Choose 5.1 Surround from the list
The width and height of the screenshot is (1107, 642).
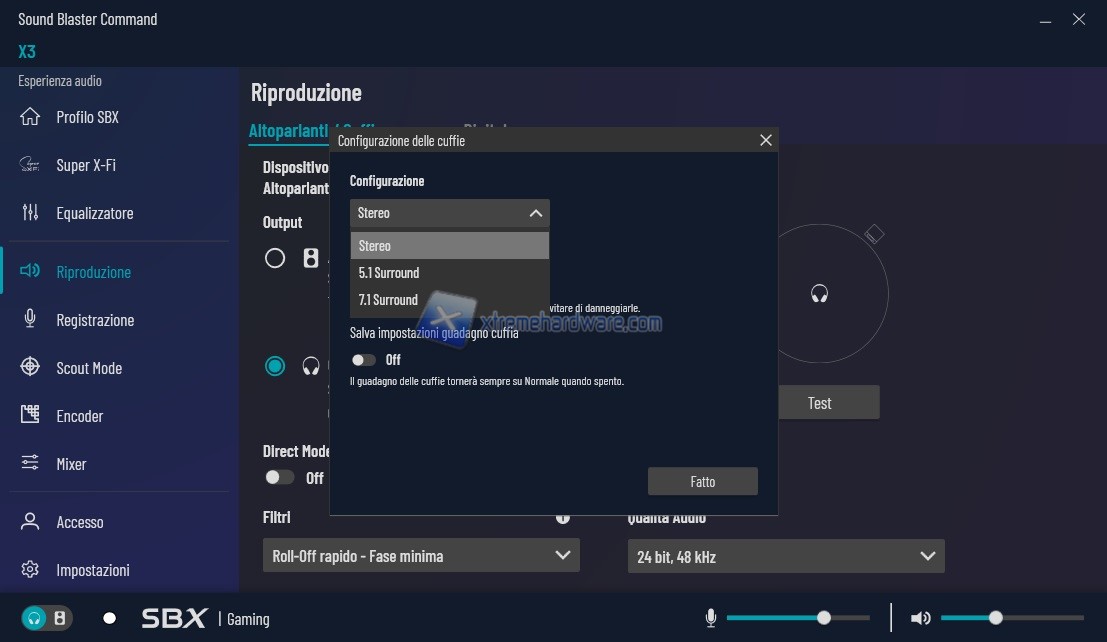point(389,273)
